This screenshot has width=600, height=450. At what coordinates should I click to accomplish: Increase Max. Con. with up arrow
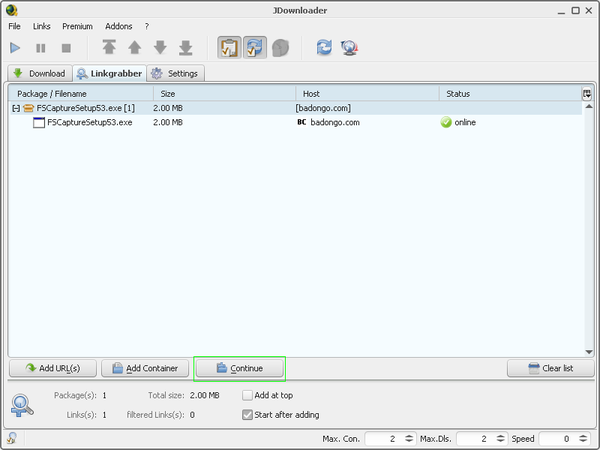point(409,436)
